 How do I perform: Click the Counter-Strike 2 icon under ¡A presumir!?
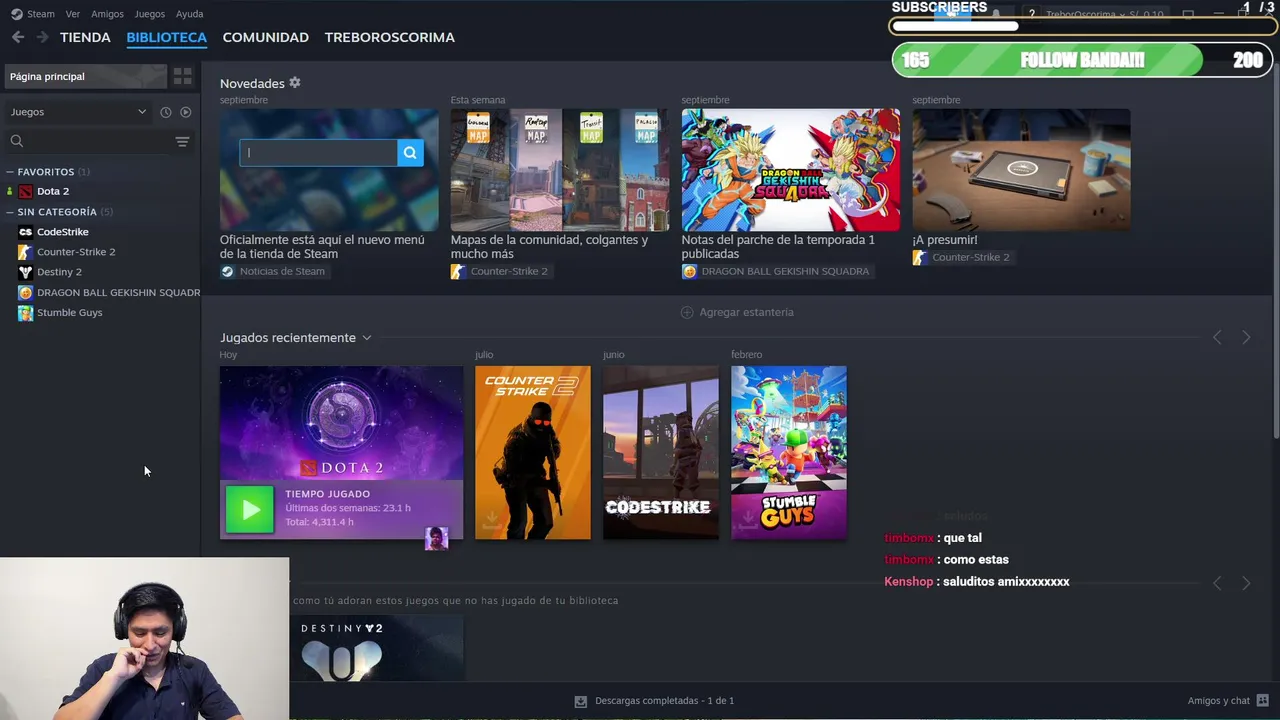(x=919, y=257)
